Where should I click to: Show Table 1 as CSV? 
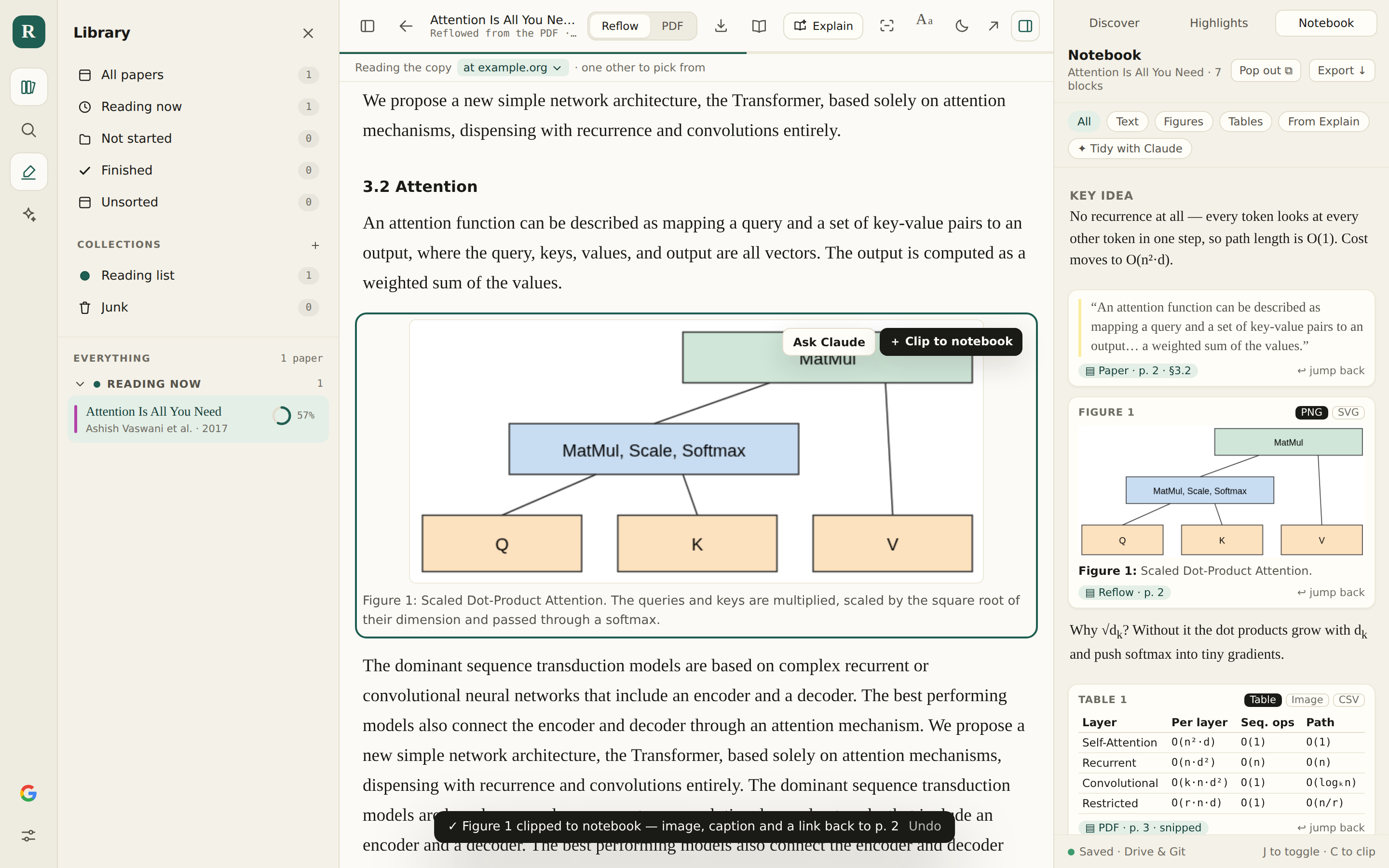point(1348,700)
